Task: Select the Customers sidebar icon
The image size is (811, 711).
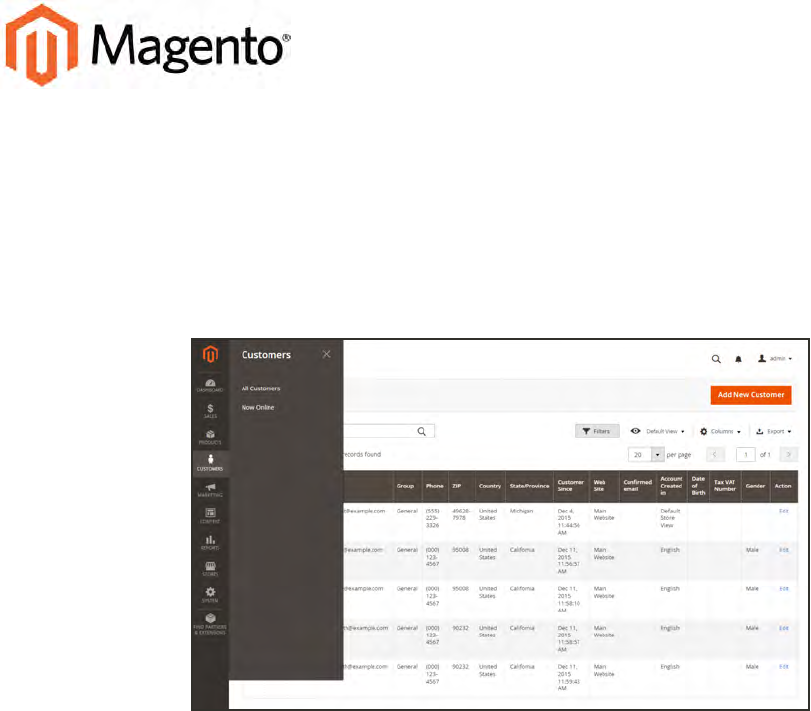Action: 210,463
